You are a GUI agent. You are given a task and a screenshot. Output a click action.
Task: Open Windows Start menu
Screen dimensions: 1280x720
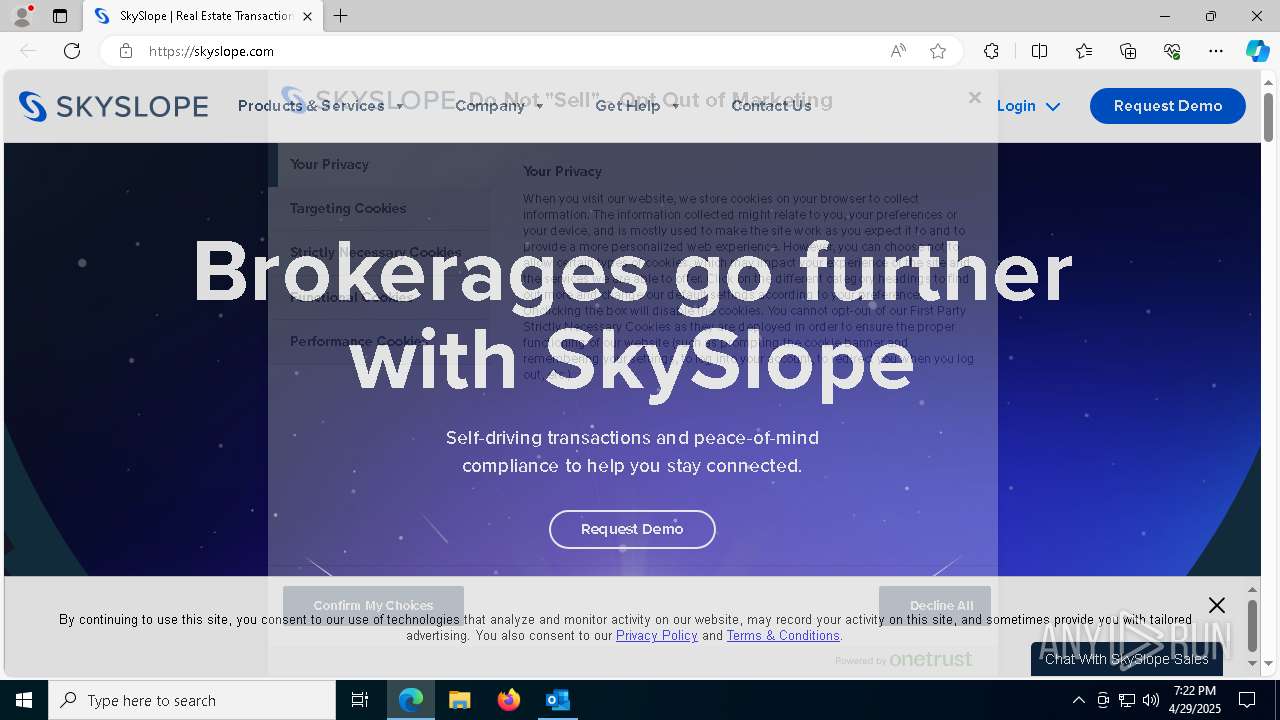24,700
